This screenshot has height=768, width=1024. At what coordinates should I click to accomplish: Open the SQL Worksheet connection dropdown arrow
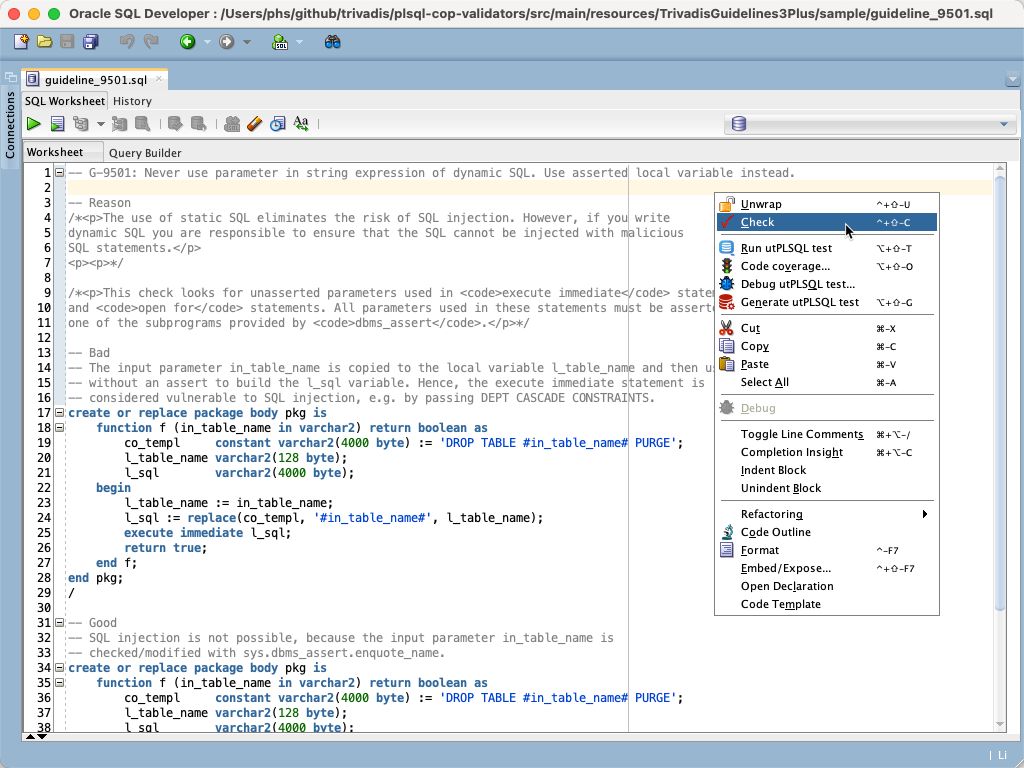(x=300, y=42)
